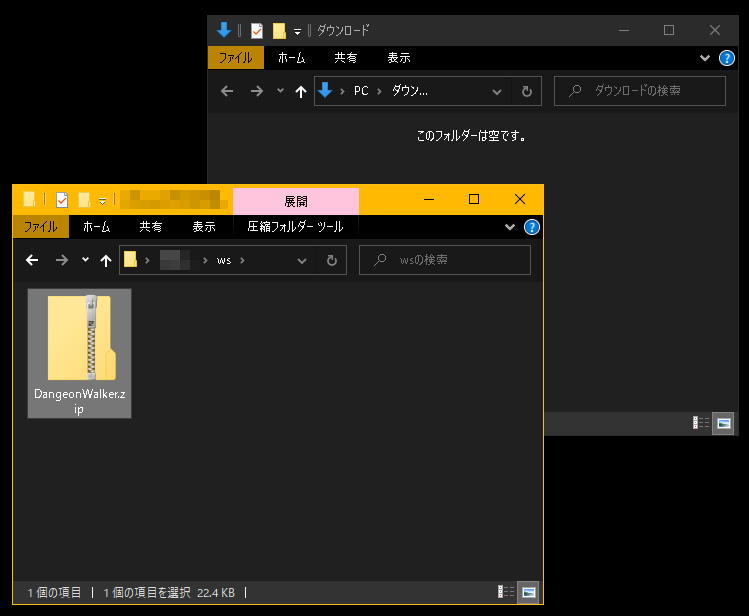749x616 pixels.
Task: Open 圧縮フォルダー ツール tab
Action: click(295, 227)
